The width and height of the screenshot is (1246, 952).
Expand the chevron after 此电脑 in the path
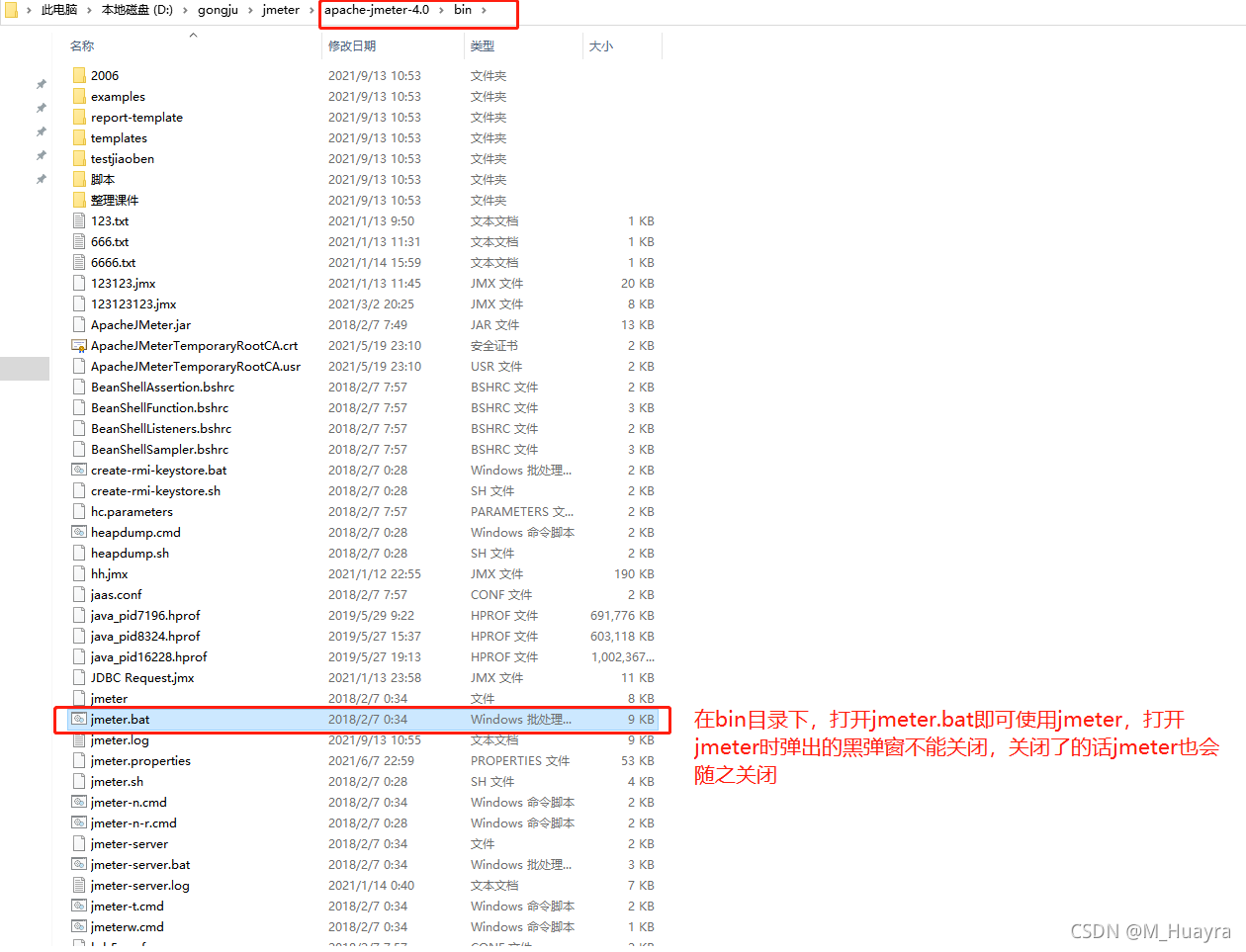[x=89, y=10]
